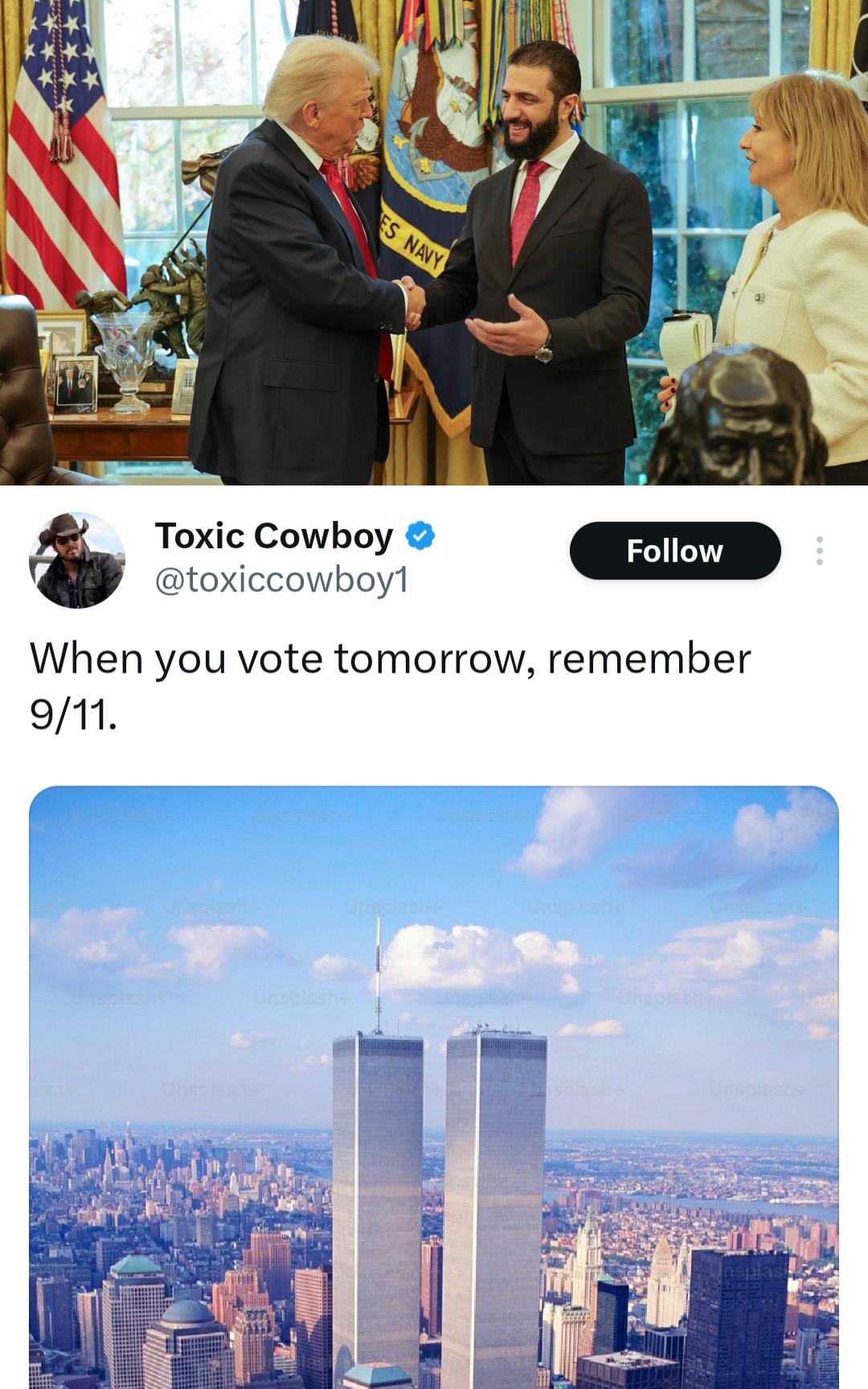Tap the blue verified checkmark badge
The image size is (868, 1389).
pyautogui.click(x=420, y=535)
